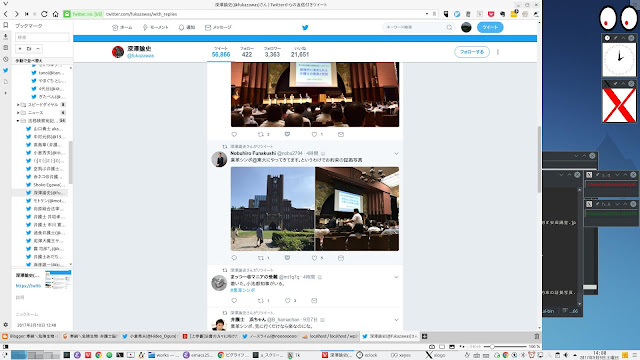This screenshot has height=360, width=640.
Task: Open dropdown on まっつーマニア tweet
Action: 396,277
